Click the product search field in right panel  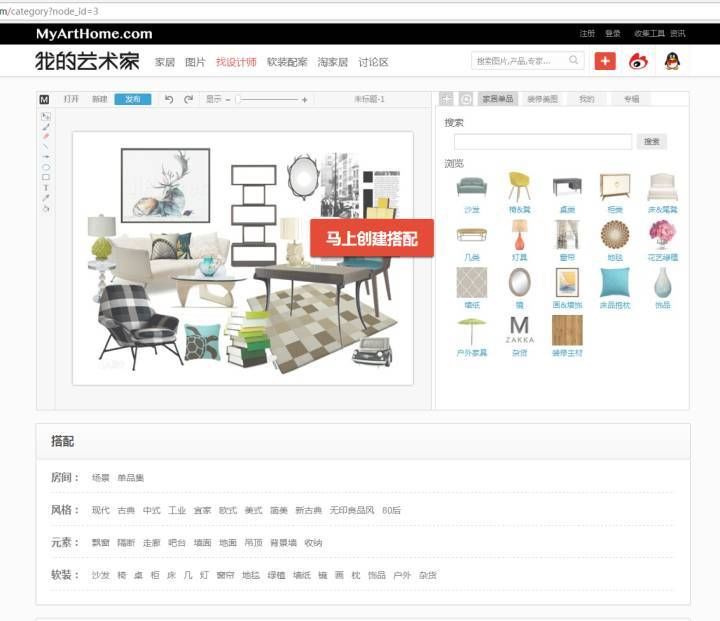(x=543, y=141)
